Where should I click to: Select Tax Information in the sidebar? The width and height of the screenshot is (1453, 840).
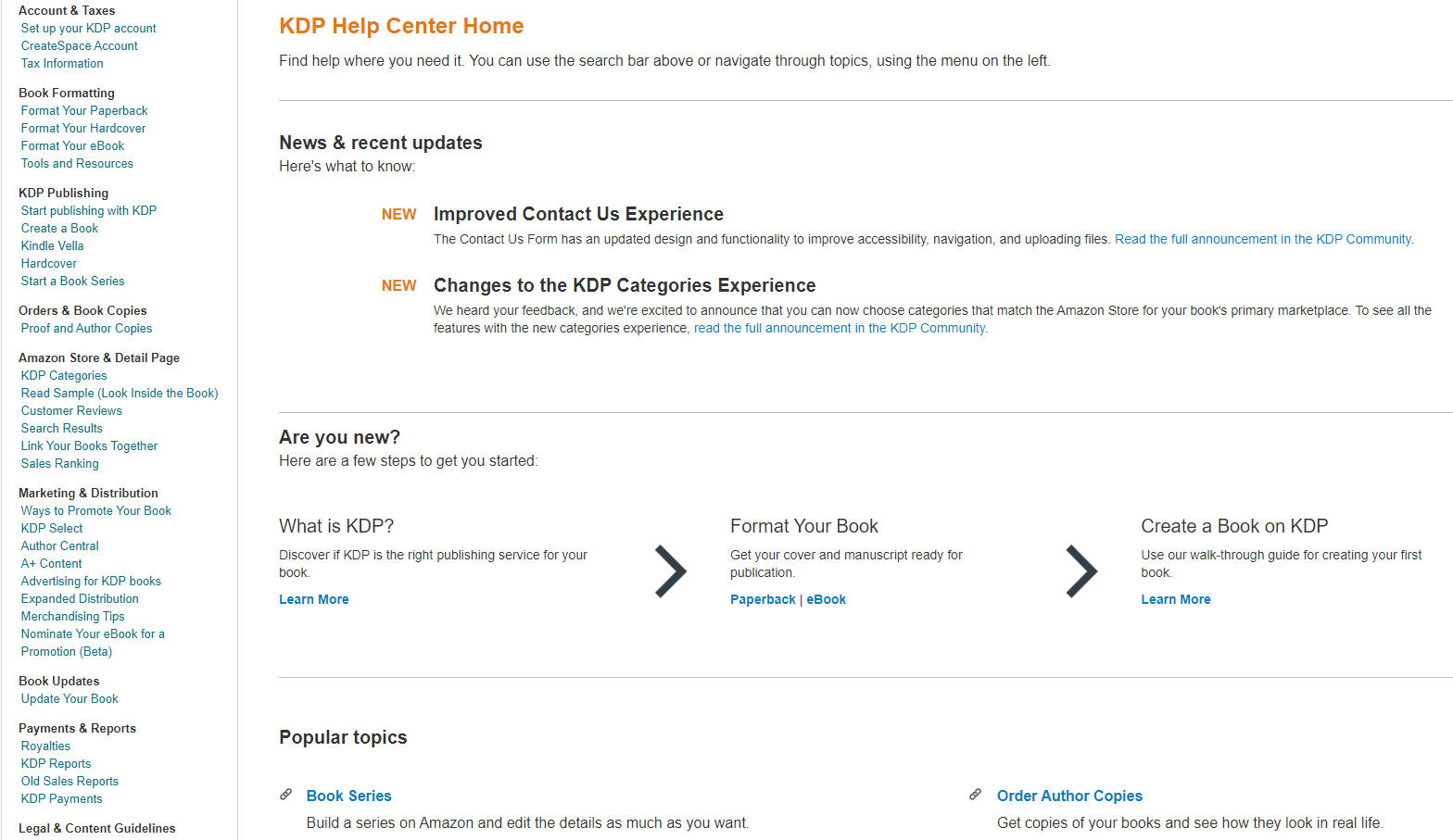pyautogui.click(x=62, y=63)
